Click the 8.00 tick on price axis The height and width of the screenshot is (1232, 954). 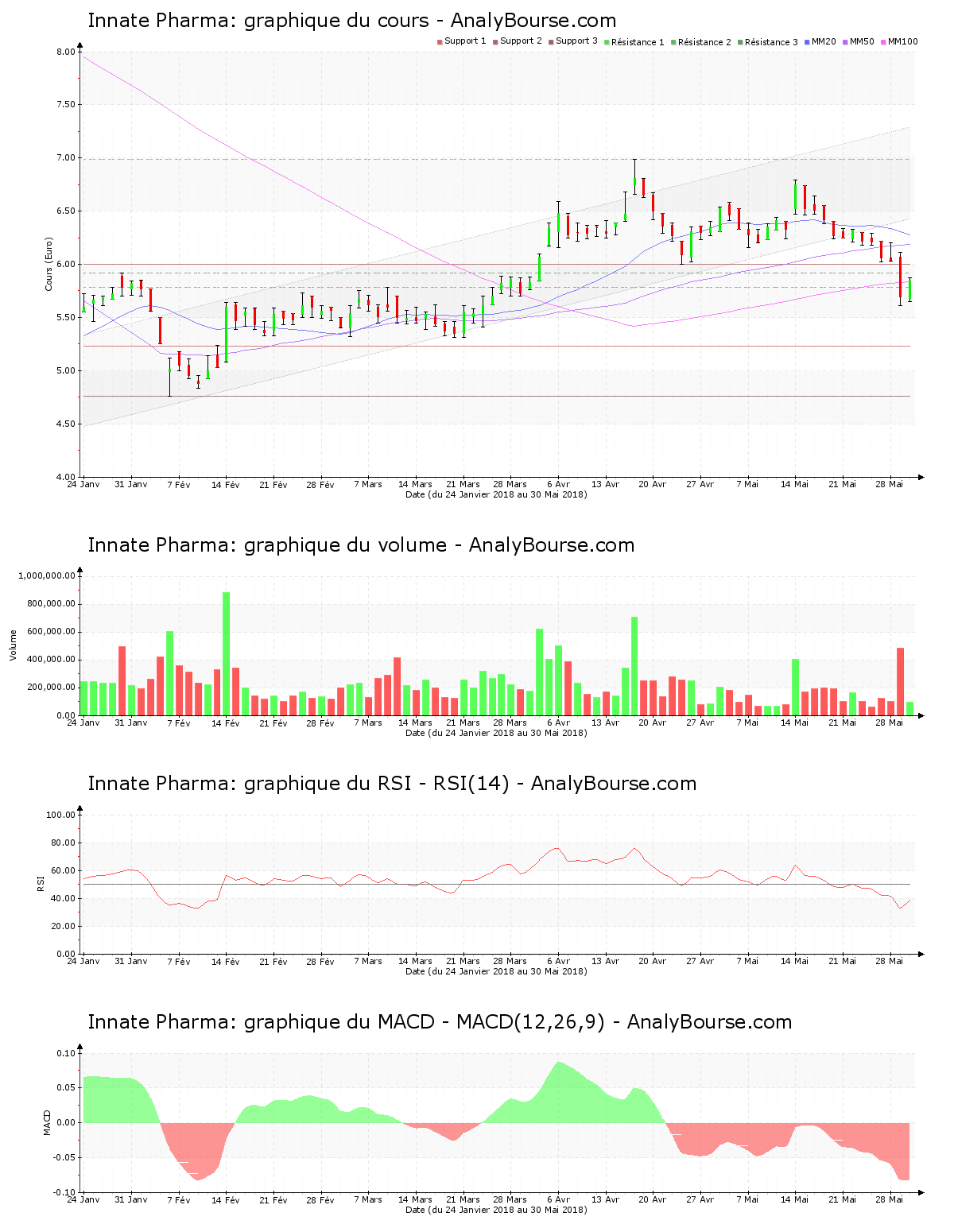pos(66,52)
